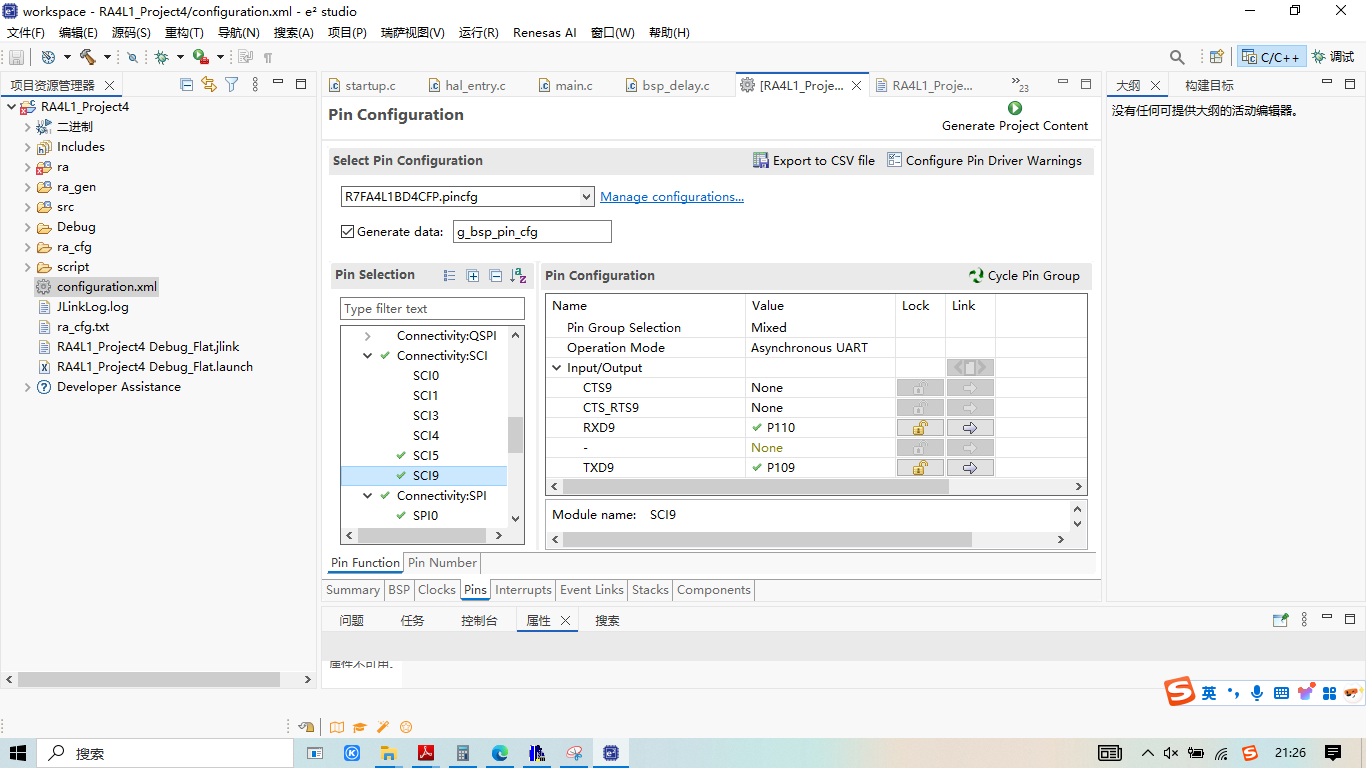Expand the Debug folder
The width and height of the screenshot is (1366, 768).
(27, 227)
